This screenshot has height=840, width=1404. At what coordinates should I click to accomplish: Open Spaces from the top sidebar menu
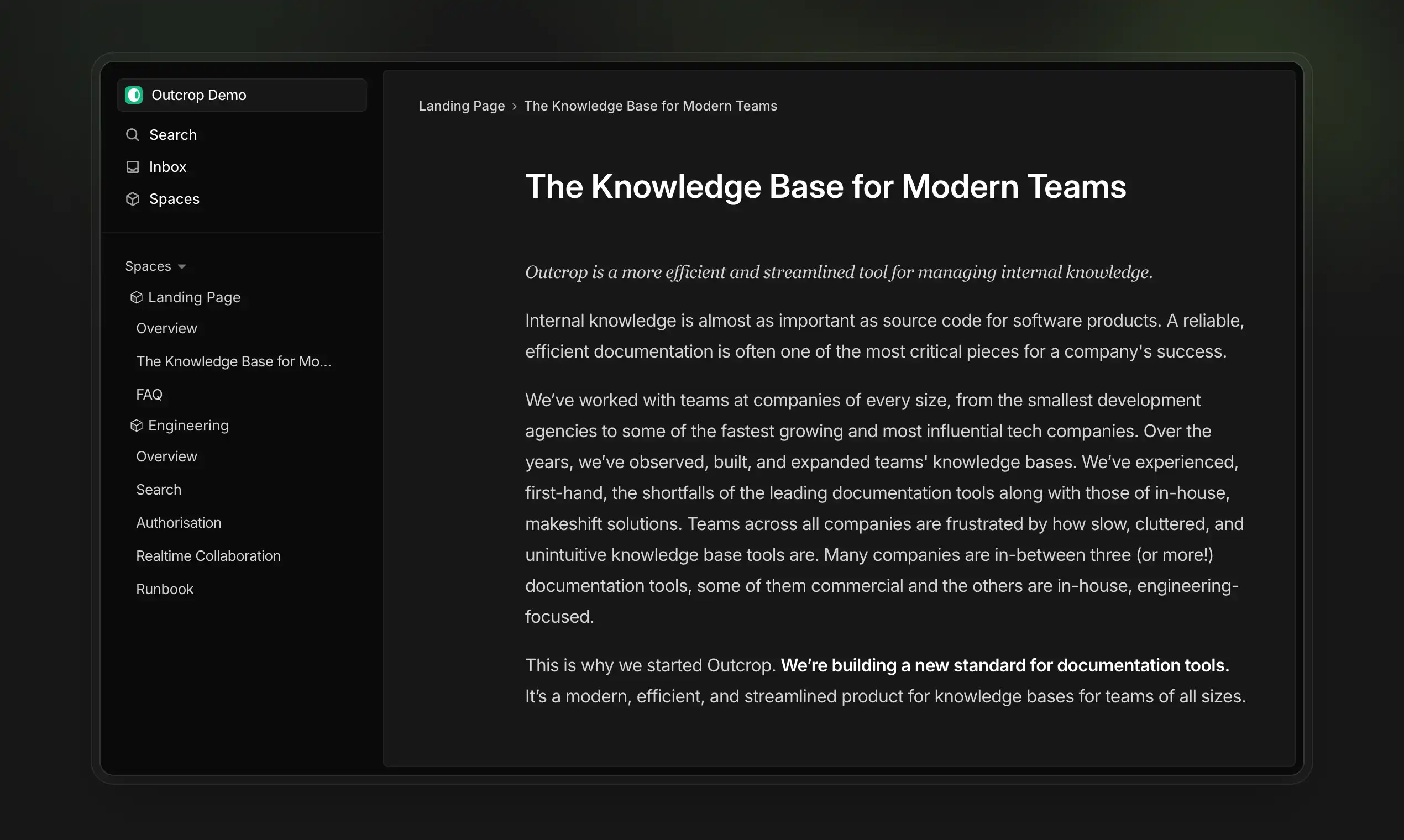click(174, 200)
